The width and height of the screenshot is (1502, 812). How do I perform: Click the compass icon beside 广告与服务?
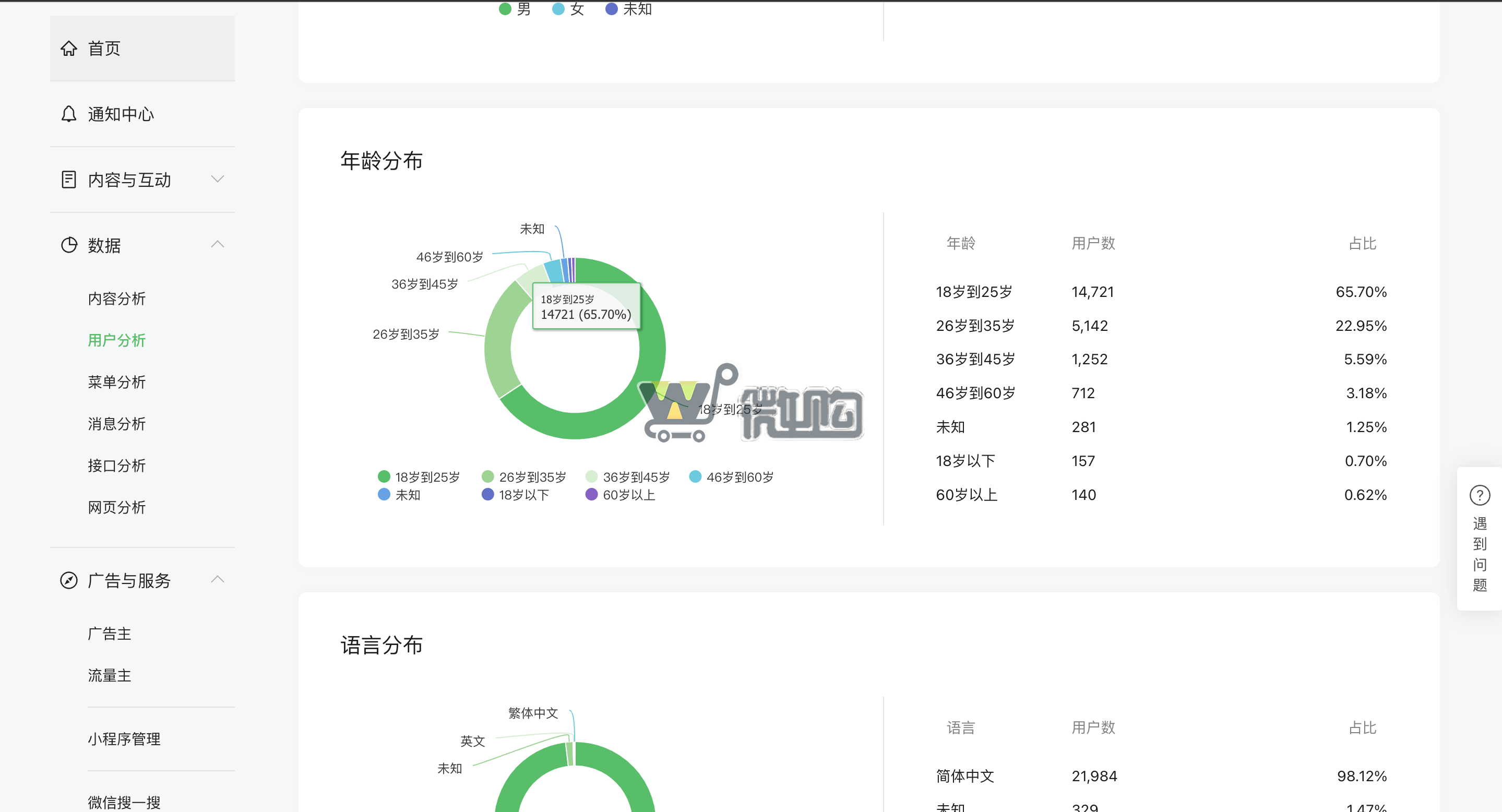click(x=69, y=580)
